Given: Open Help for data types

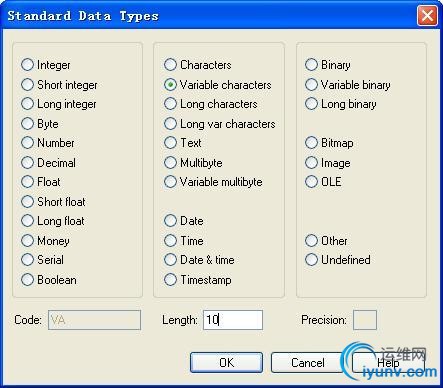Looking at the screenshot, I should (388, 362).
